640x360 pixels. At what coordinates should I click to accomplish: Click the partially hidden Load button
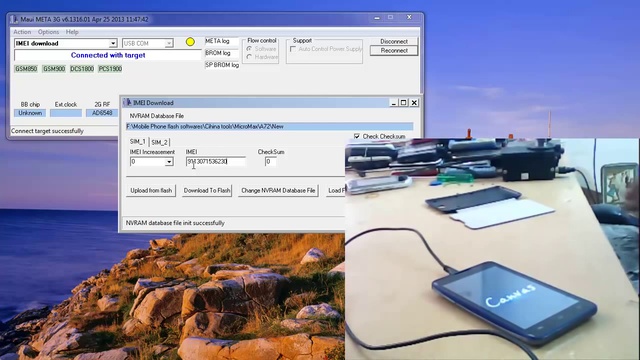(x=336, y=191)
